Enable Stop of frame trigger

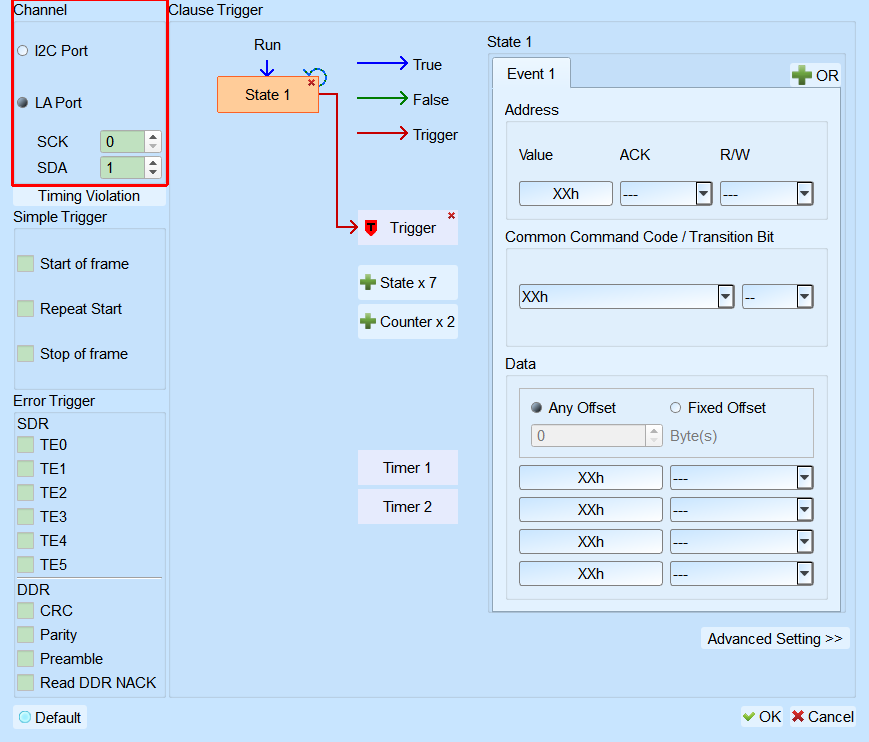tap(25, 354)
